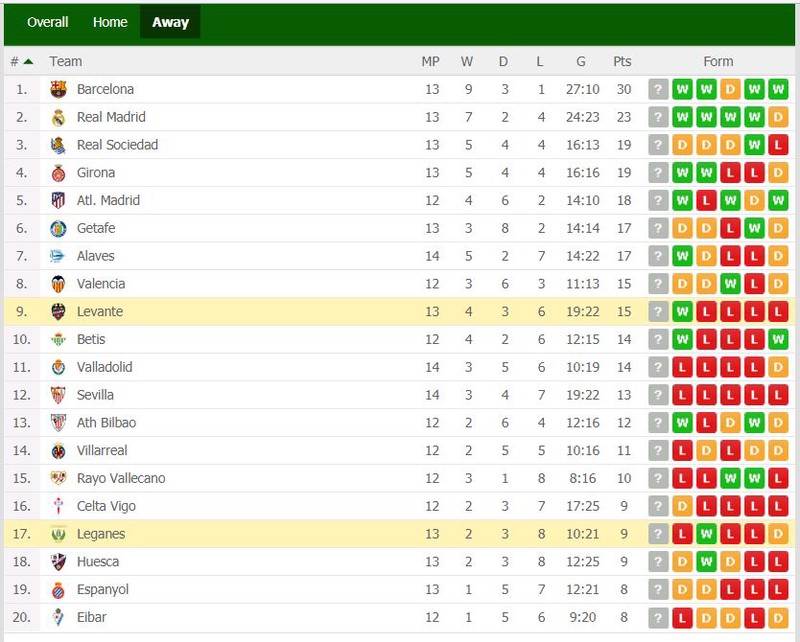
Task: Click the Atl. Madrid crest icon
Action: (59, 201)
